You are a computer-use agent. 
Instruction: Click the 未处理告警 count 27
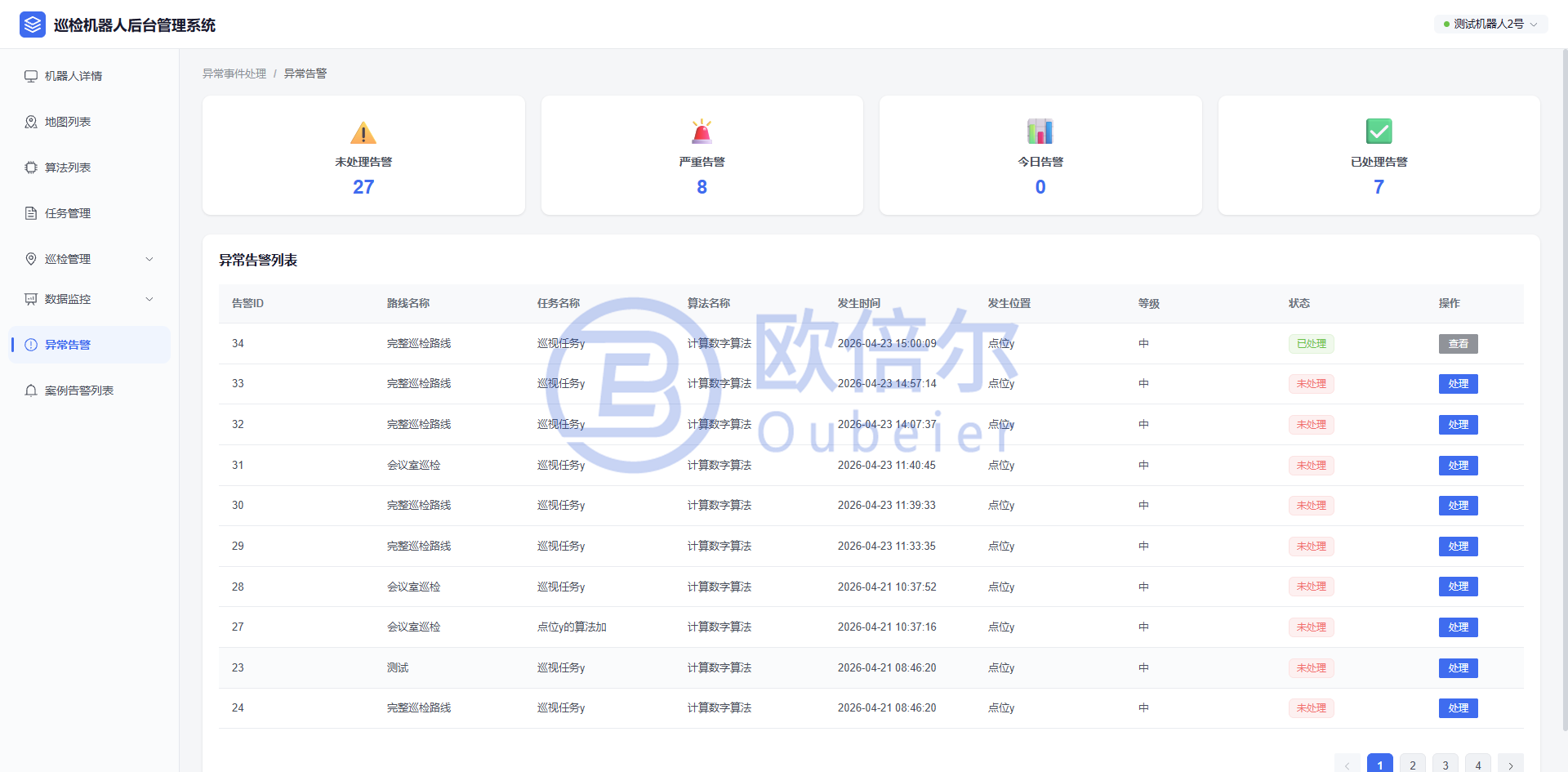click(x=363, y=187)
